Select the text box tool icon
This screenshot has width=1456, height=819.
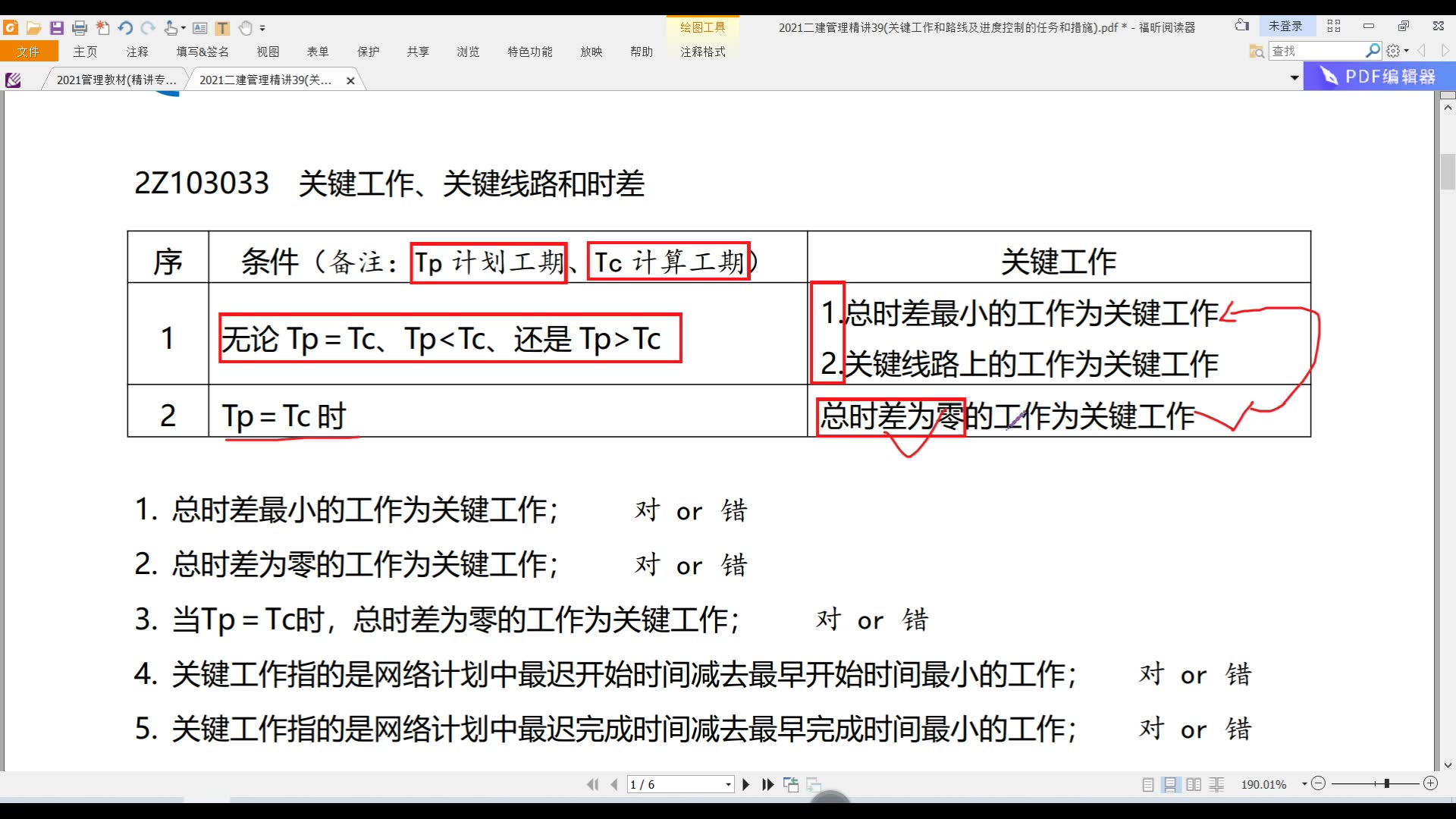199,28
